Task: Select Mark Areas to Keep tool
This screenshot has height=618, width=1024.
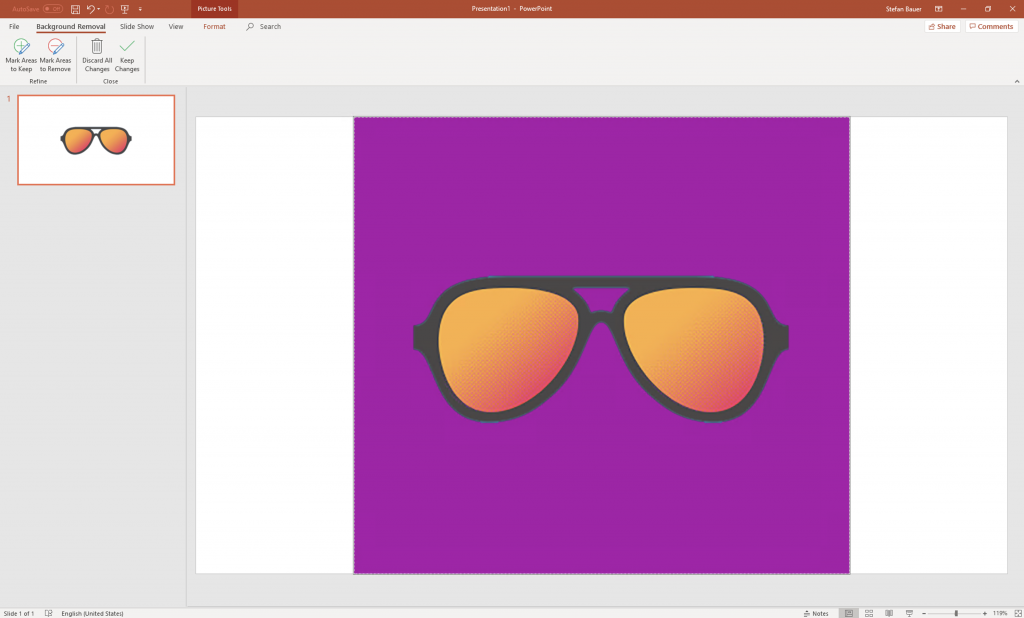Action: [22, 56]
